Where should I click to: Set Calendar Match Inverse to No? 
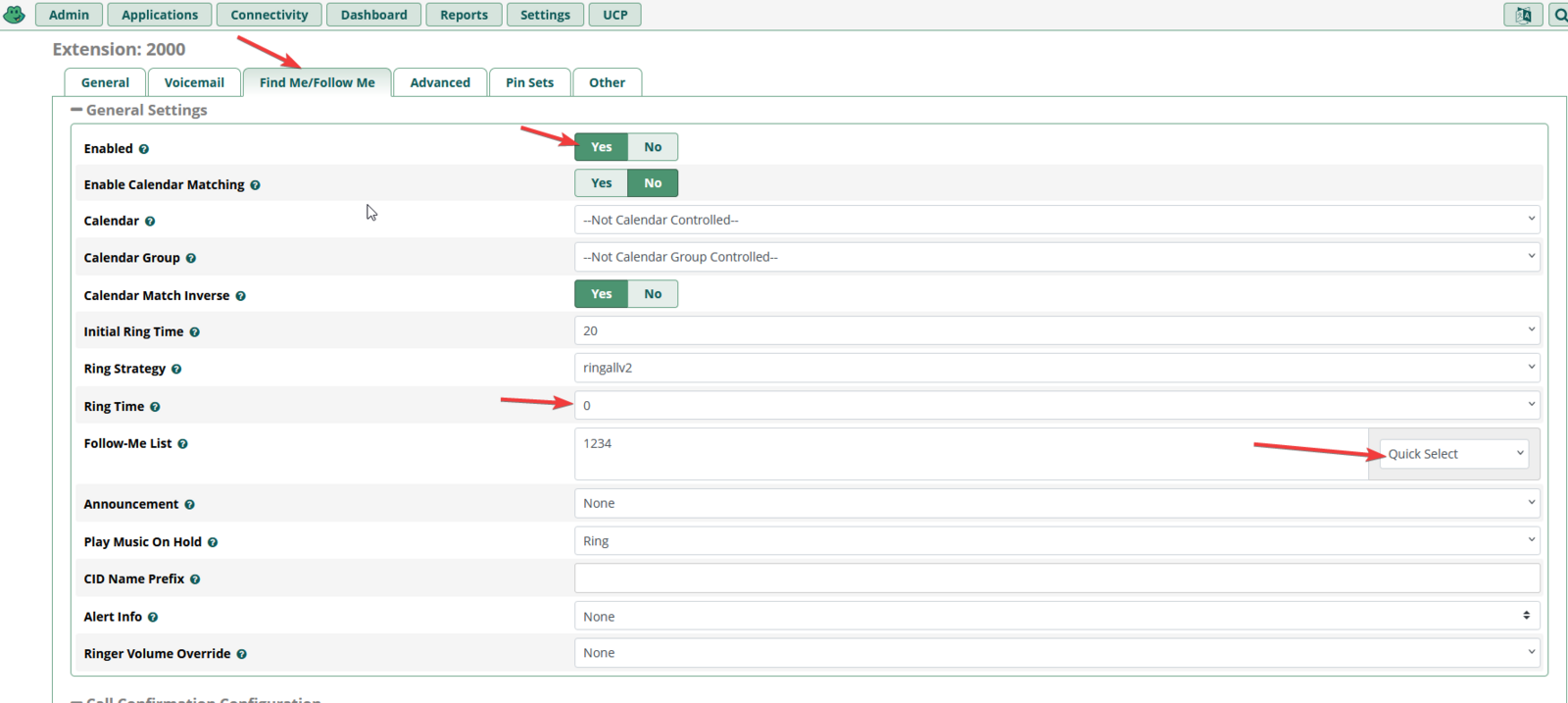click(652, 294)
